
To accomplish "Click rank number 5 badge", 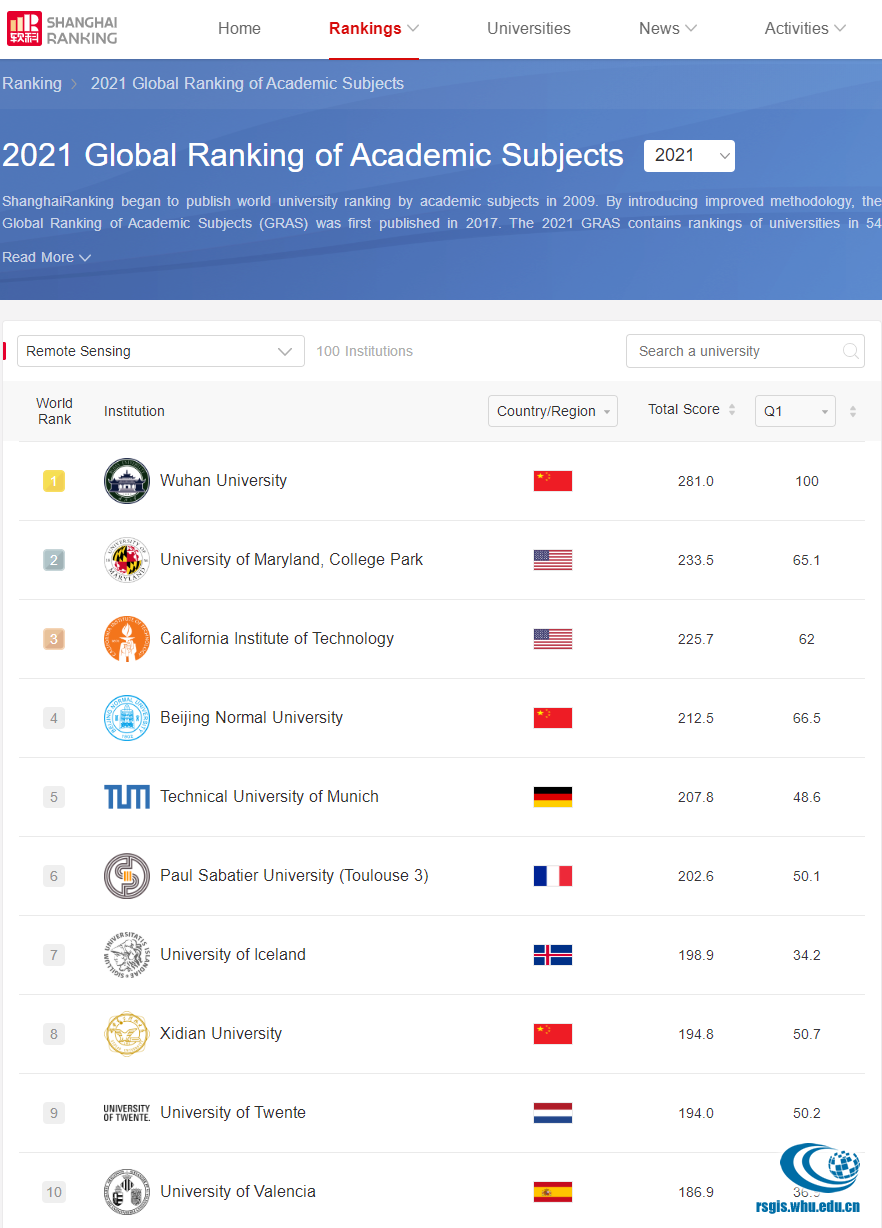I will 54,797.
